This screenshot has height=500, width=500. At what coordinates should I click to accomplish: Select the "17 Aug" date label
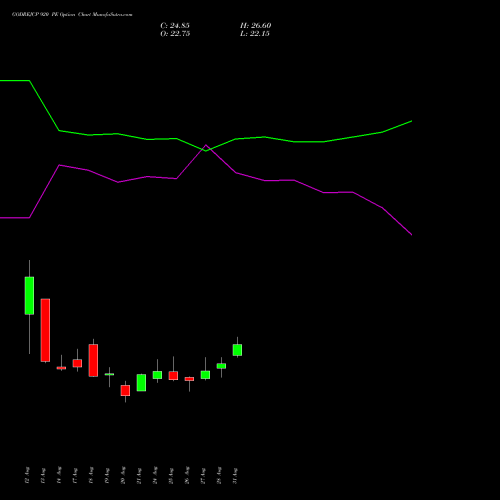pyautogui.click(x=75, y=475)
